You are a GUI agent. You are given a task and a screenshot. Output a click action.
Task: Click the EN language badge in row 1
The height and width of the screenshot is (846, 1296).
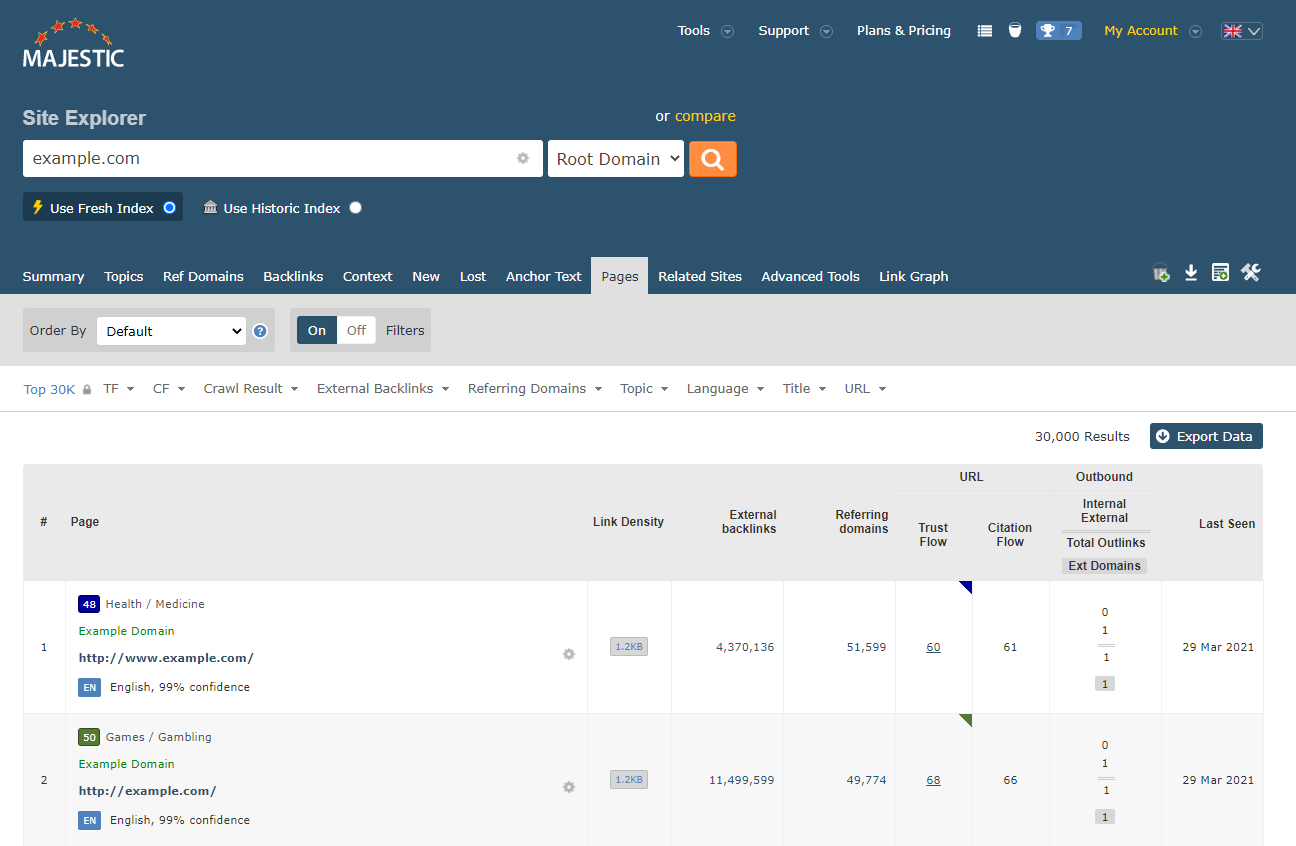click(x=90, y=687)
